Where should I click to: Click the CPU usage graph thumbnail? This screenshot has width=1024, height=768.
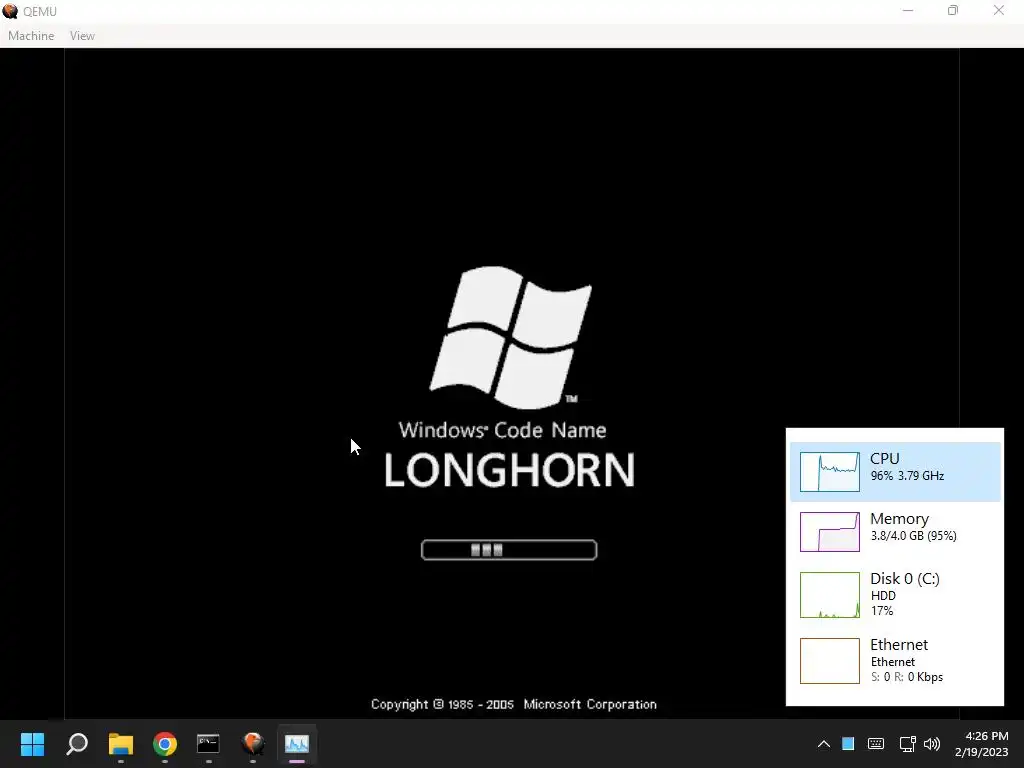point(829,472)
